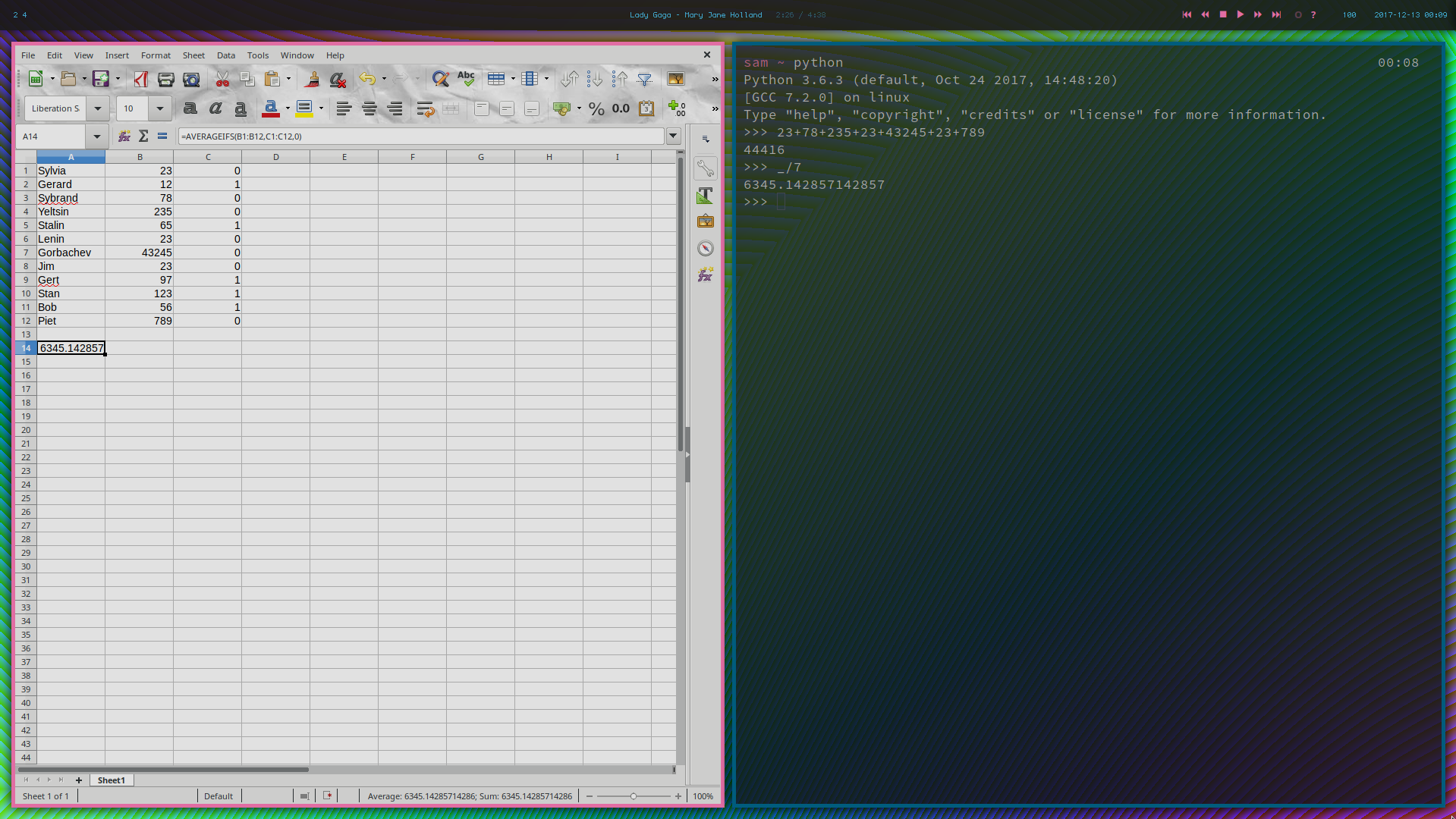Click the formula input line
The height and width of the screenshot is (819, 1456).
(x=421, y=136)
